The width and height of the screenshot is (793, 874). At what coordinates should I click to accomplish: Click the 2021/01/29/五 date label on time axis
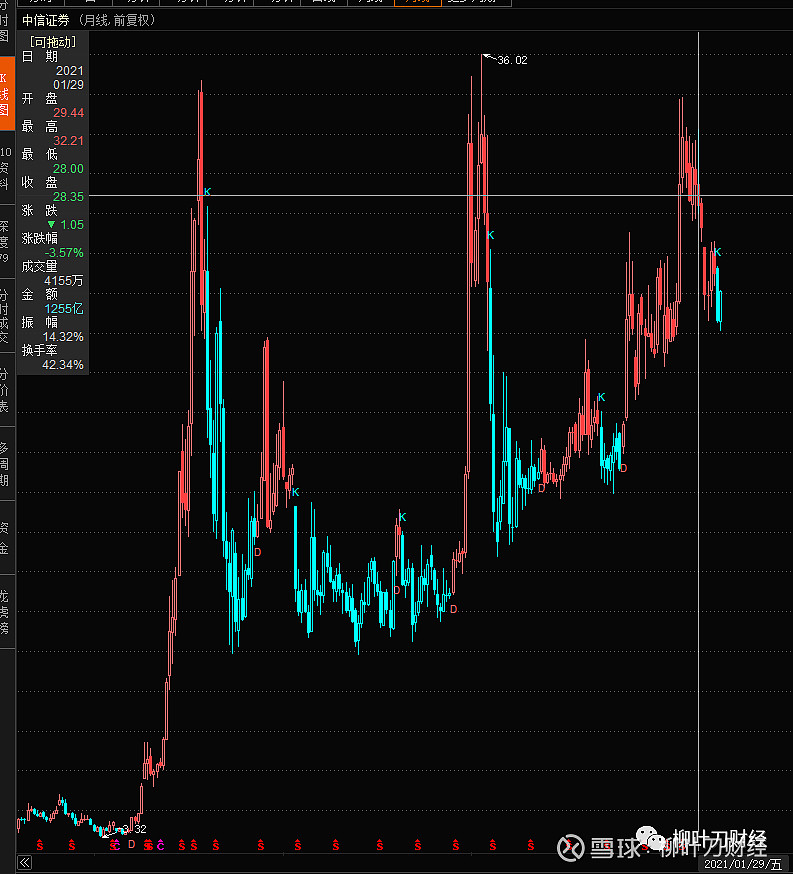743,864
